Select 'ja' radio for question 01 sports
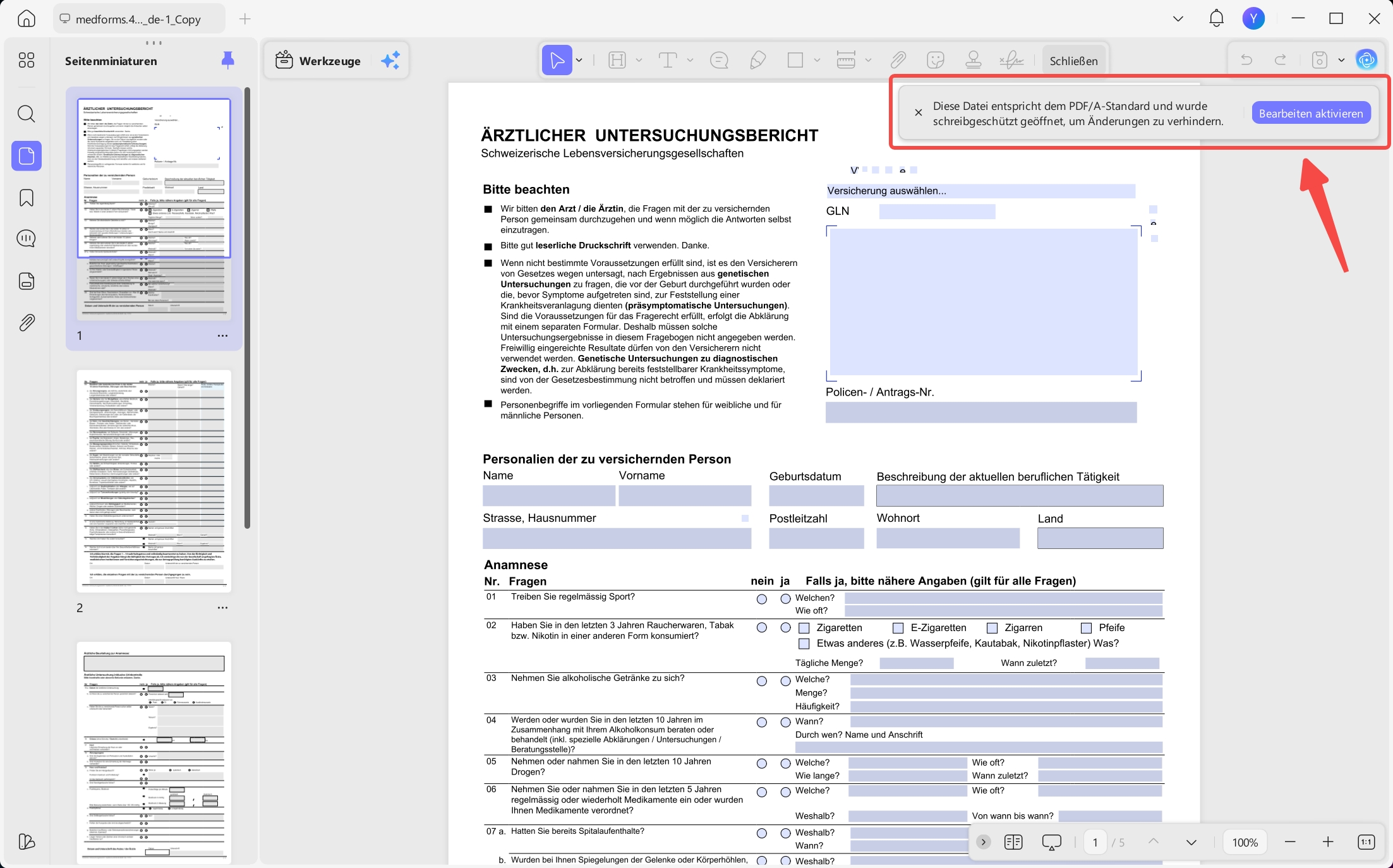Image resolution: width=1393 pixels, height=868 pixels. pyautogui.click(x=785, y=598)
